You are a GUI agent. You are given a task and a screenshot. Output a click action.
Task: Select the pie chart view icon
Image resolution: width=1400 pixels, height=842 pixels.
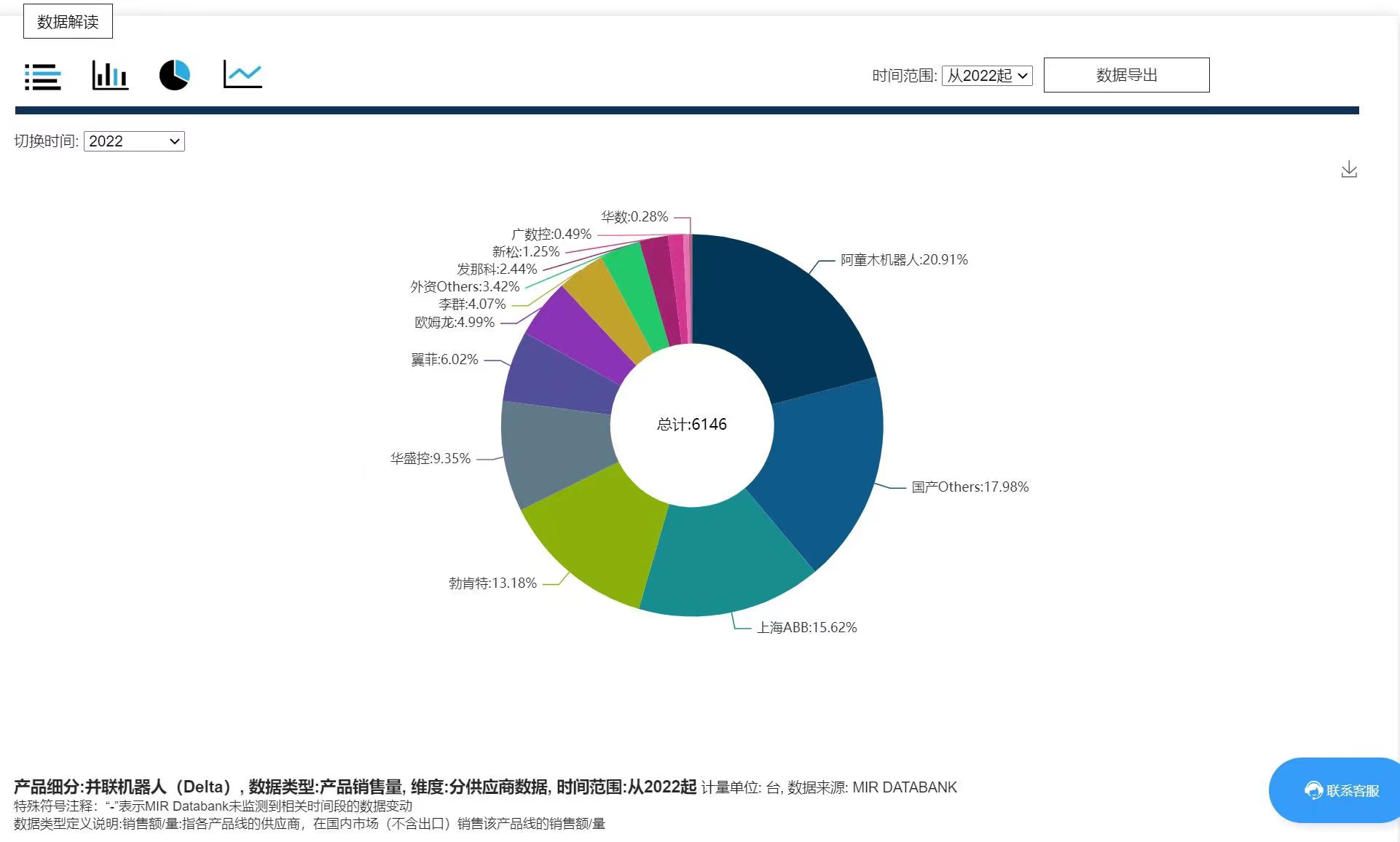click(175, 75)
